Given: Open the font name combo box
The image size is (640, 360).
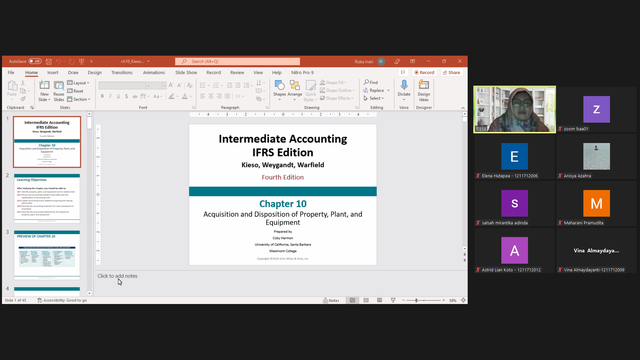Looking at the screenshot, I should [x=124, y=85].
